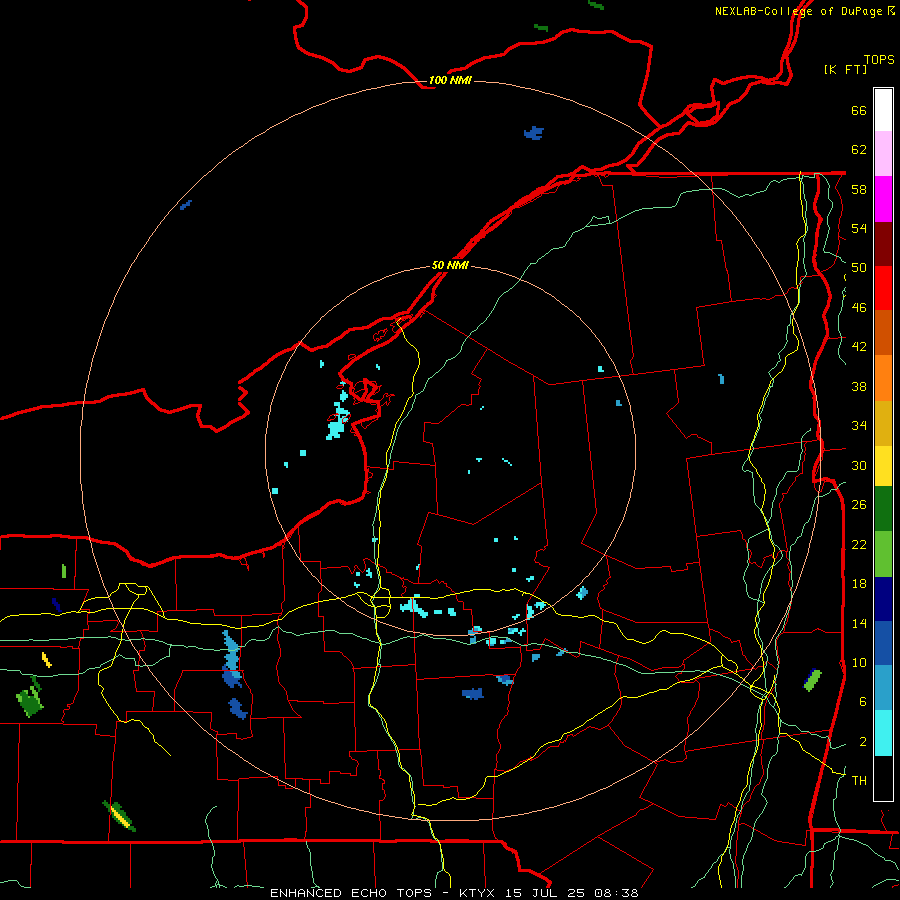Click legend value "6"

tap(863, 701)
